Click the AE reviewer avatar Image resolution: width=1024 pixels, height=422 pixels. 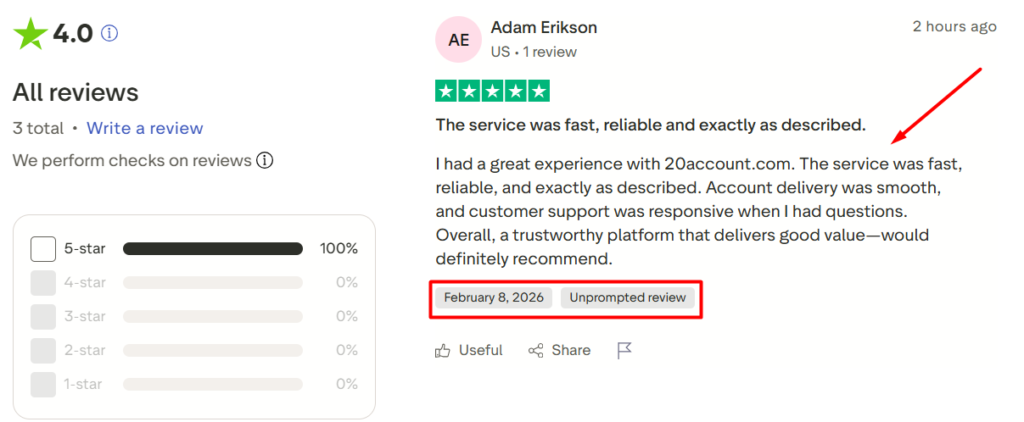[x=459, y=39]
